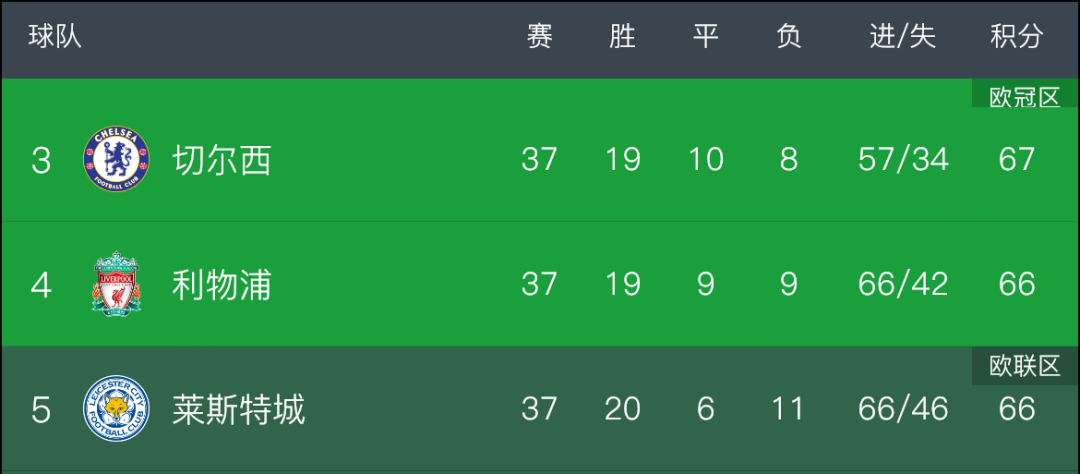Click the 欧冠区 zone label
This screenshot has height=474, width=1080.
1024,98
